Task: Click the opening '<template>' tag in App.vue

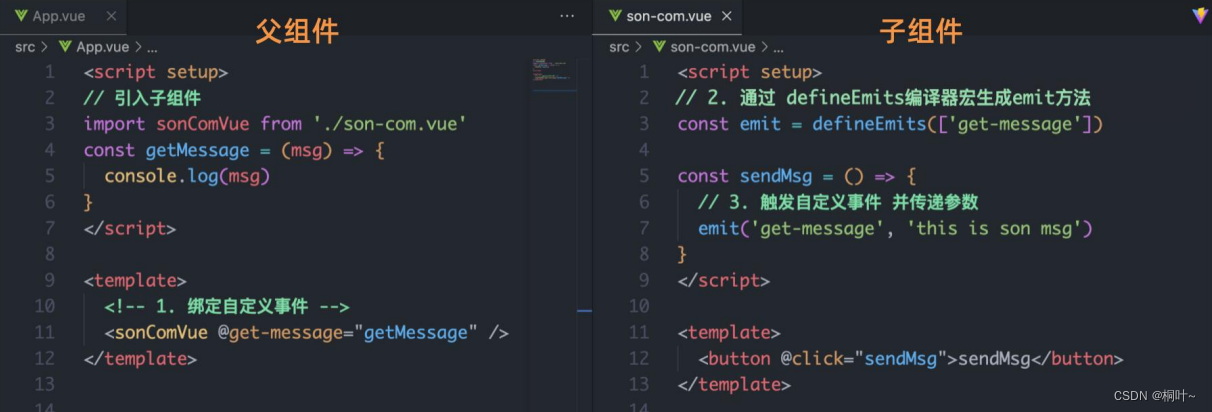Action: coord(135,280)
